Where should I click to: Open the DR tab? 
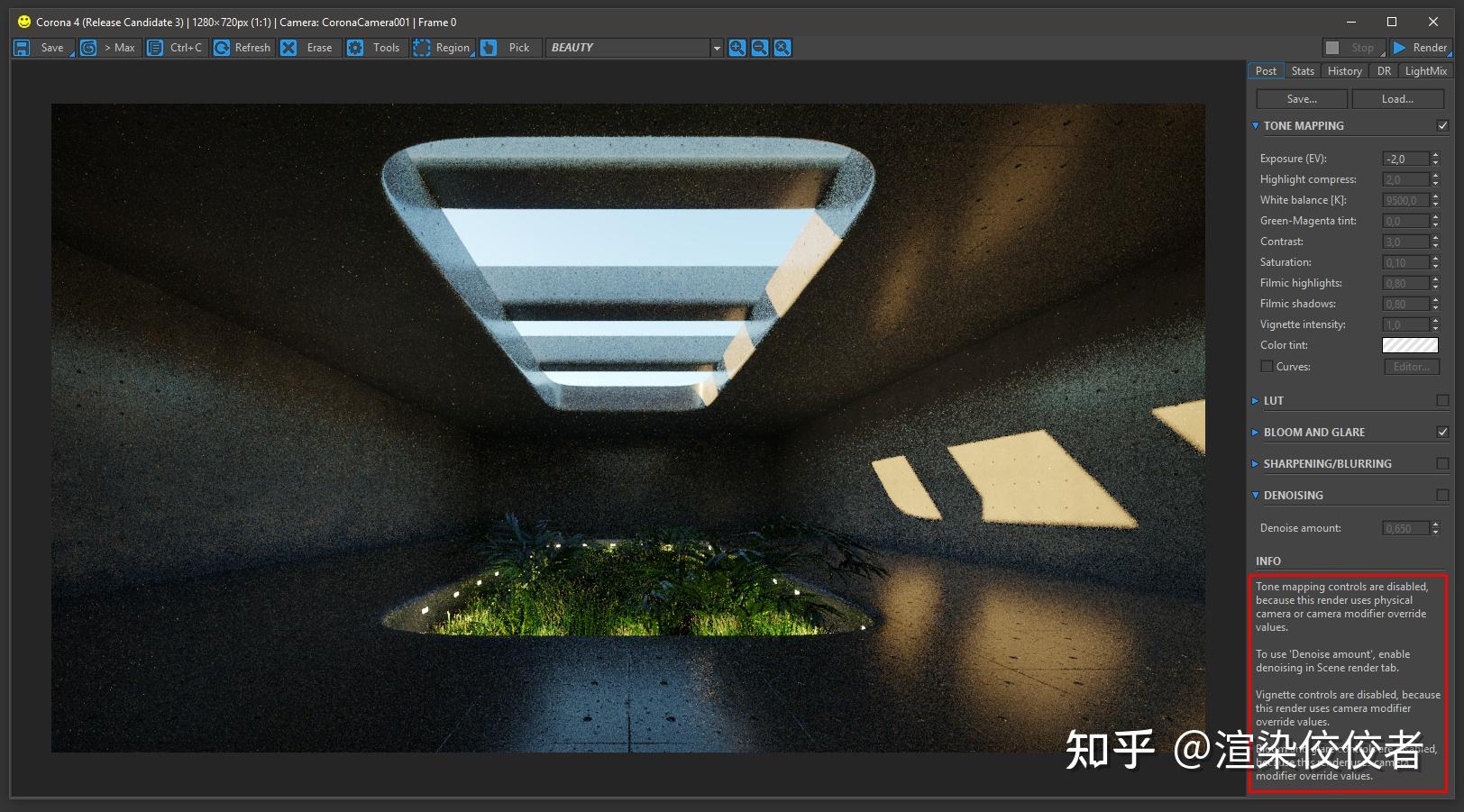click(1384, 71)
